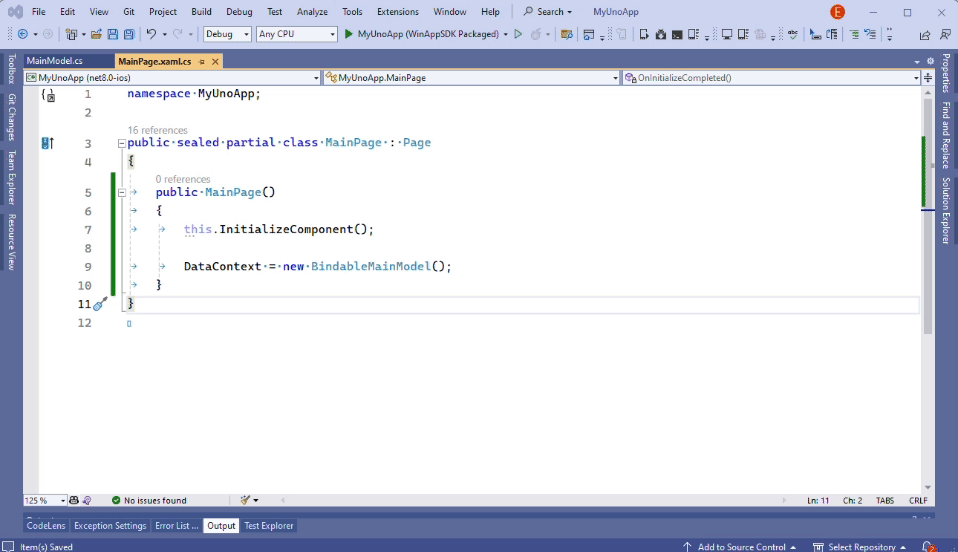
Task: Open the Git Changes side panel
Action: [11, 117]
